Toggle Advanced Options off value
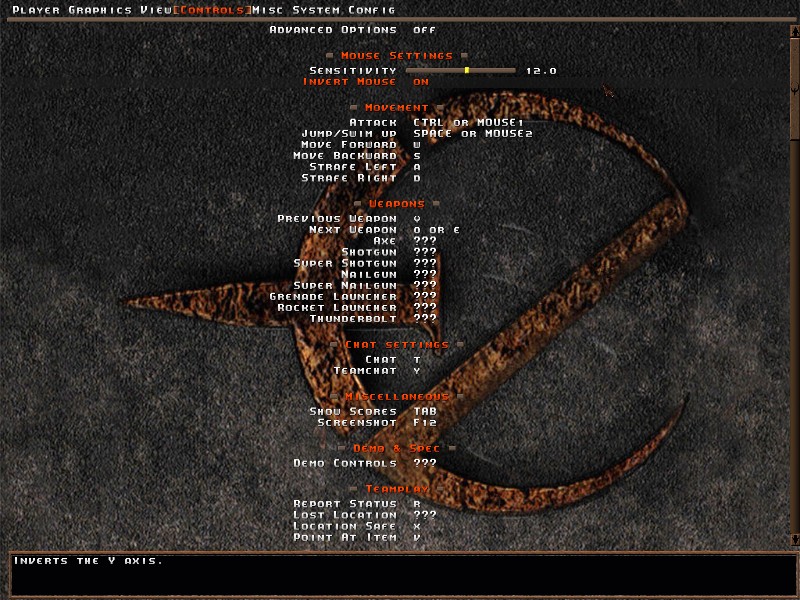 pos(424,30)
